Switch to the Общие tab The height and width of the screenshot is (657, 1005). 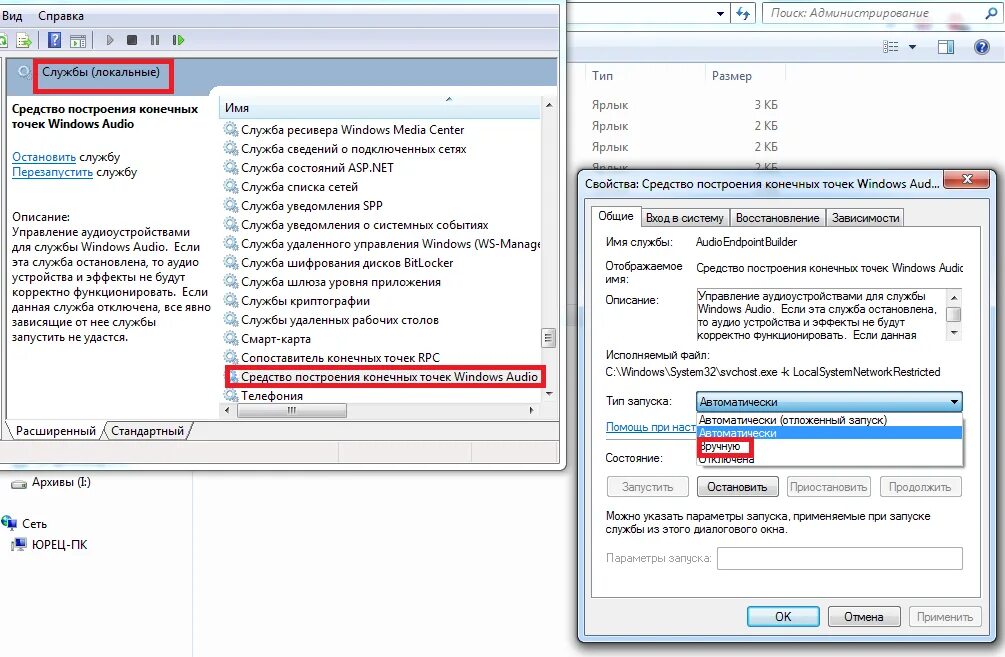[x=615, y=216]
